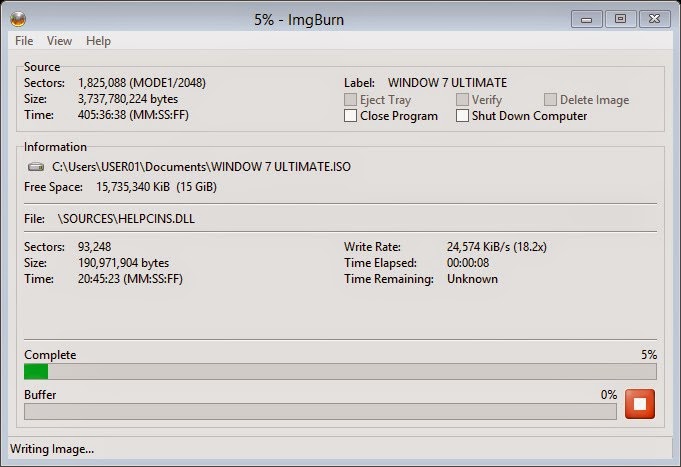Image resolution: width=681 pixels, height=467 pixels.
Task: Close the ImgBurn window
Action: (654, 20)
